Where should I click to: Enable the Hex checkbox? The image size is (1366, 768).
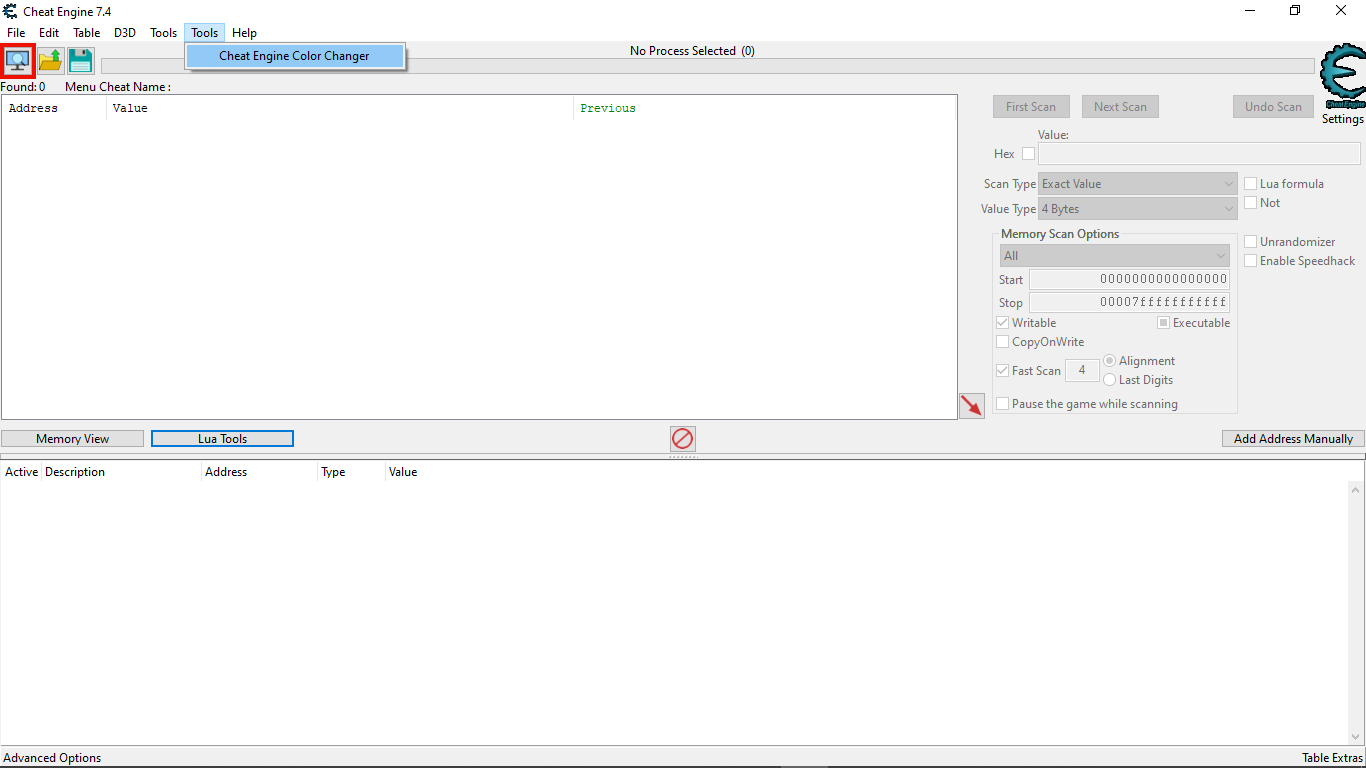pos(1028,153)
